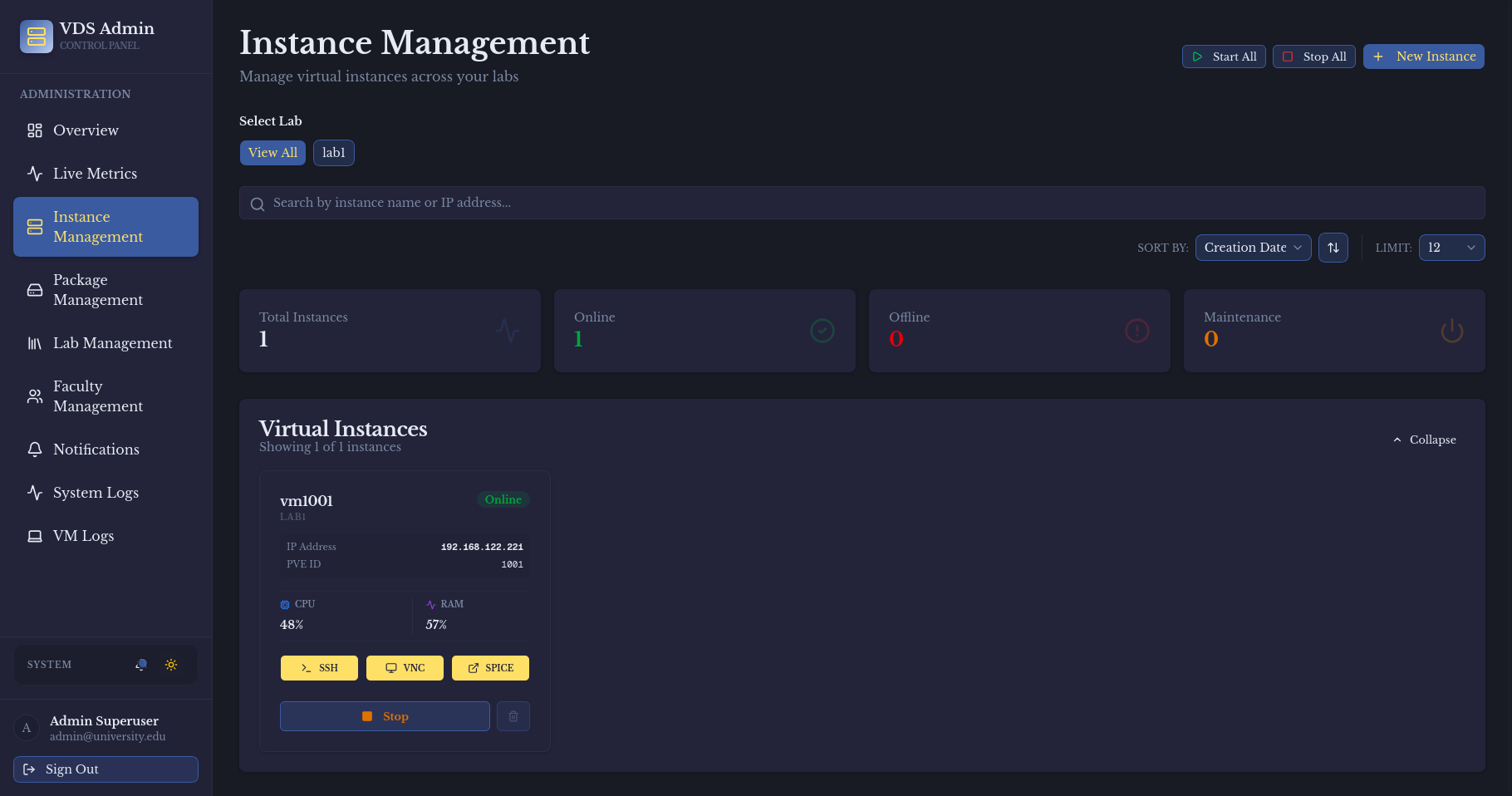Filter instances by lab1
Viewport: 1512px width, 796px height.
pyautogui.click(x=334, y=153)
